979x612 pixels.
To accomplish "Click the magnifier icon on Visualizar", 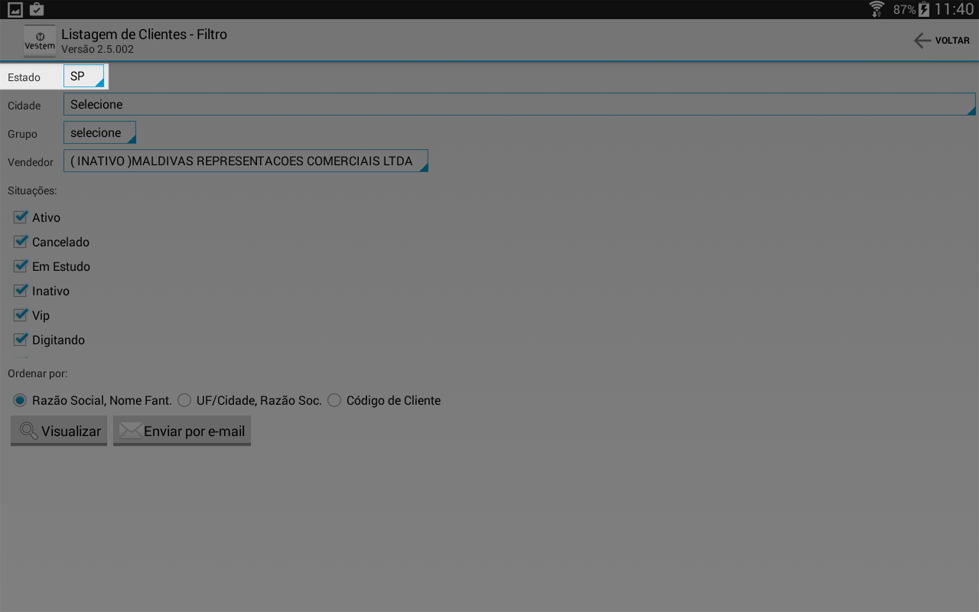I will click(29, 431).
